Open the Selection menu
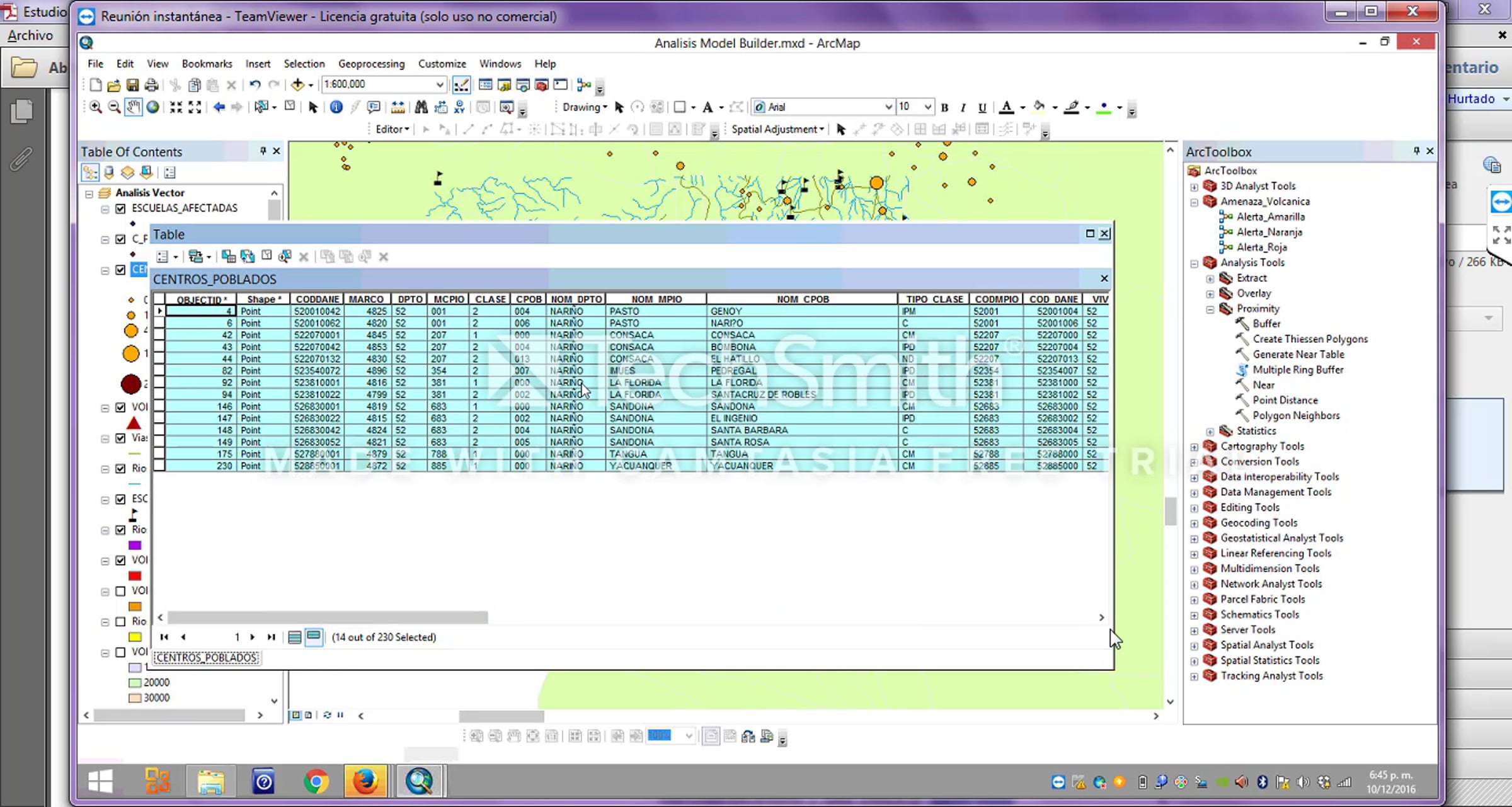 pos(304,64)
